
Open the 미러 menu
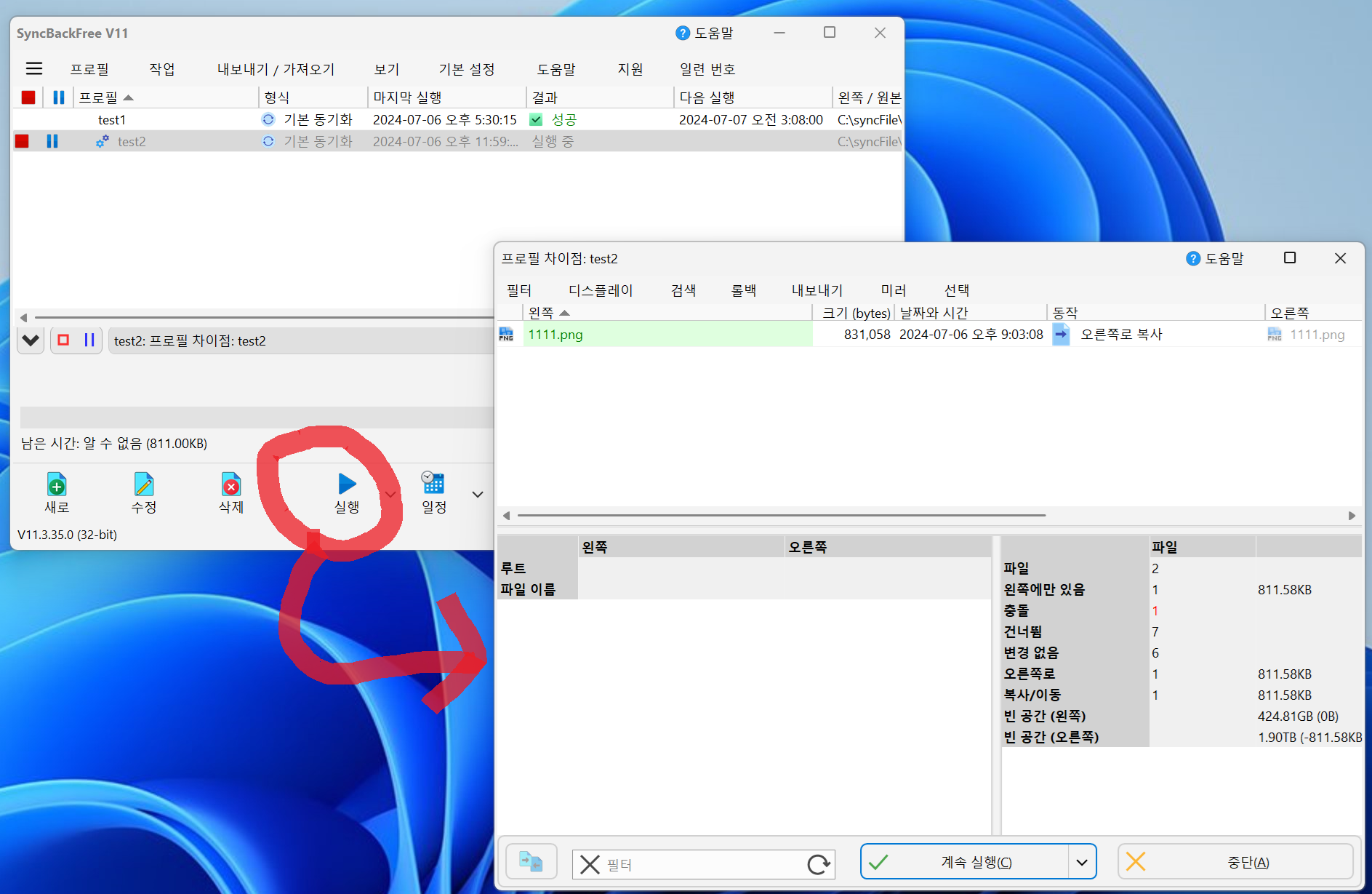(x=894, y=290)
